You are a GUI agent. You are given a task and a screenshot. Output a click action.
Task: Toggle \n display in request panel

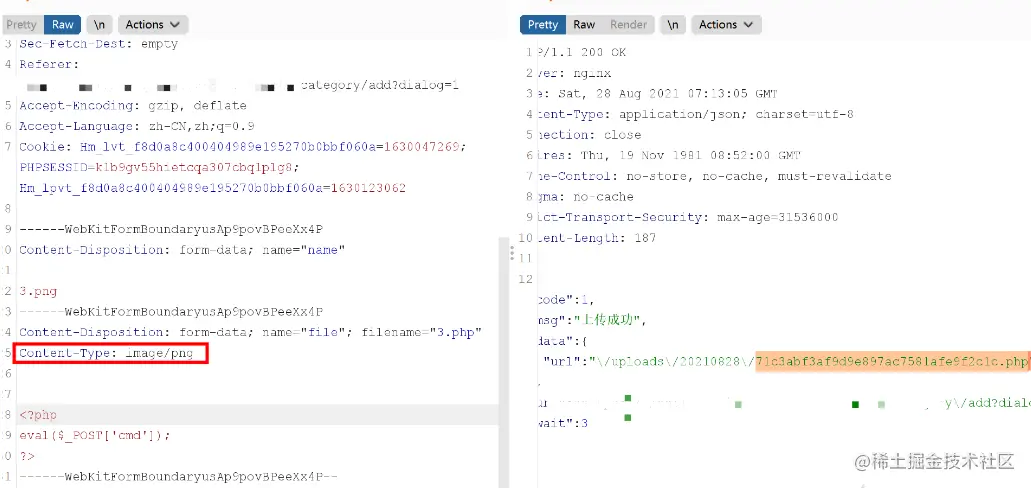tap(99, 25)
